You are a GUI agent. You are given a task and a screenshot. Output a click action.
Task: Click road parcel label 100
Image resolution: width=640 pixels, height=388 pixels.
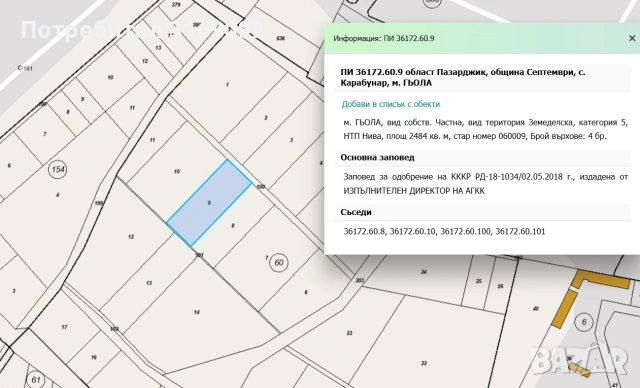(x=260, y=187)
